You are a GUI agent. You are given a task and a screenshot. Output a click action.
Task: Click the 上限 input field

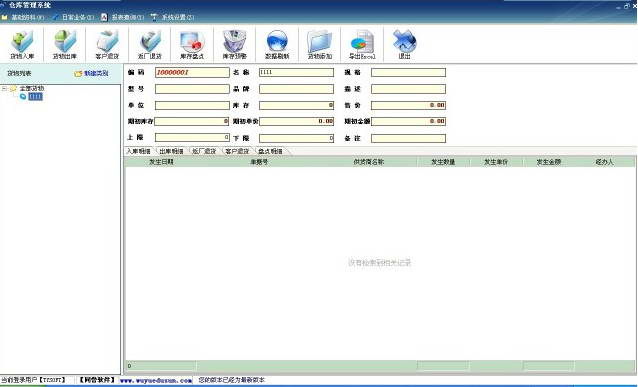192,138
